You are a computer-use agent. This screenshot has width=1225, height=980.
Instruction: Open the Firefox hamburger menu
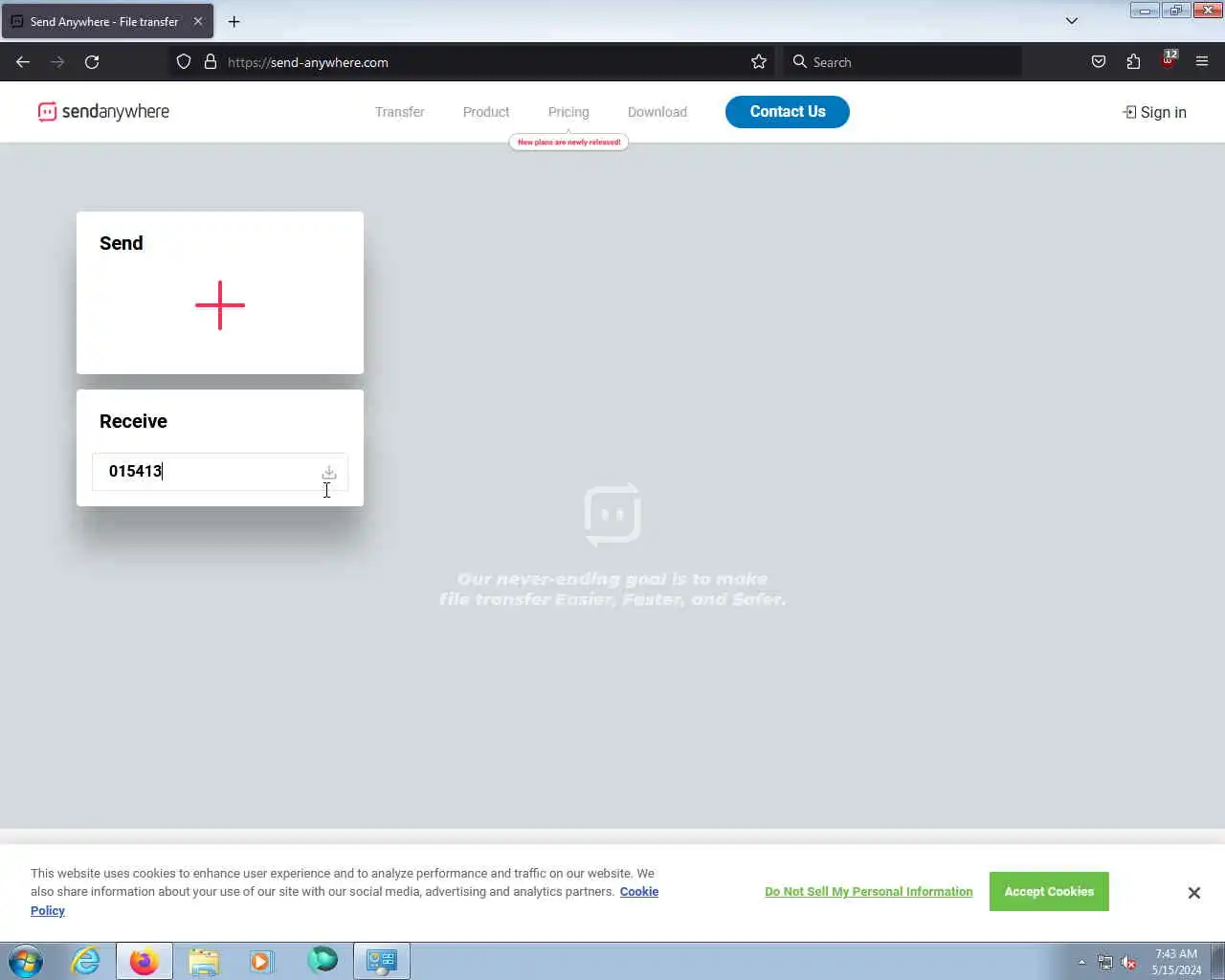[1202, 62]
